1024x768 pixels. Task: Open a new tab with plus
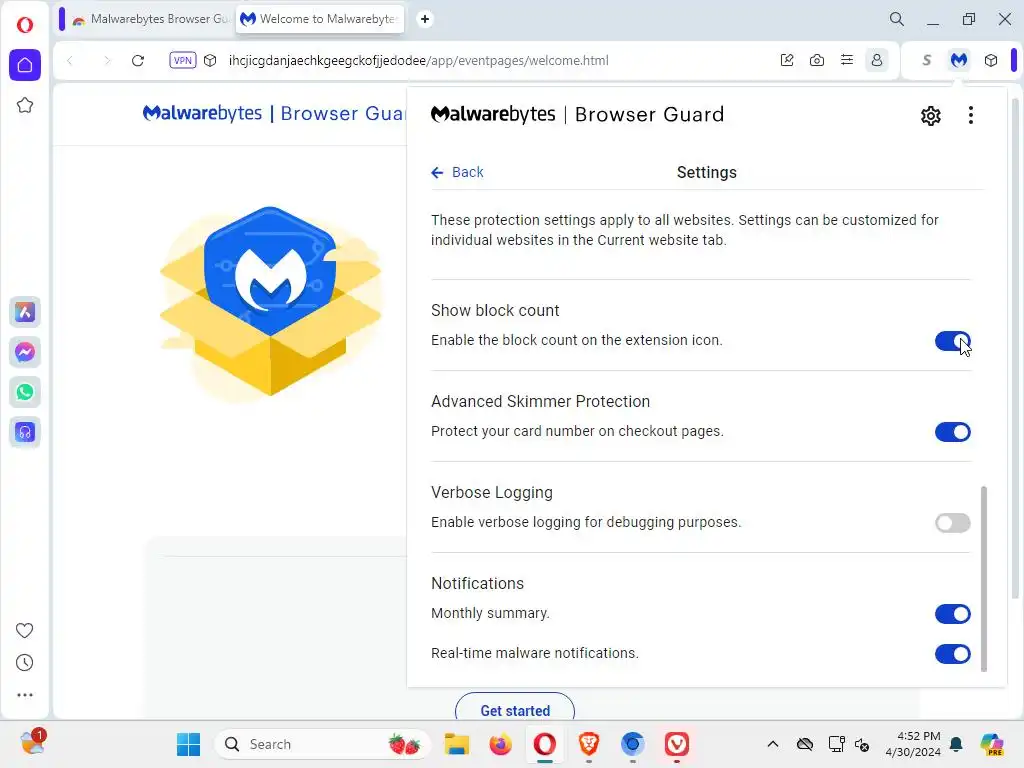click(x=424, y=19)
